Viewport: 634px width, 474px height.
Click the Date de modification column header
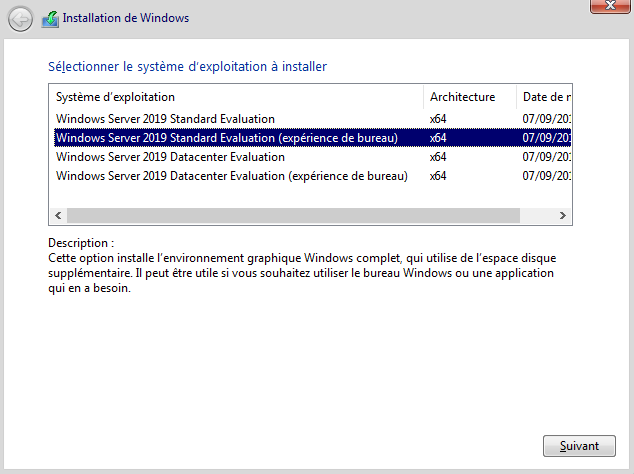[x=544, y=97]
